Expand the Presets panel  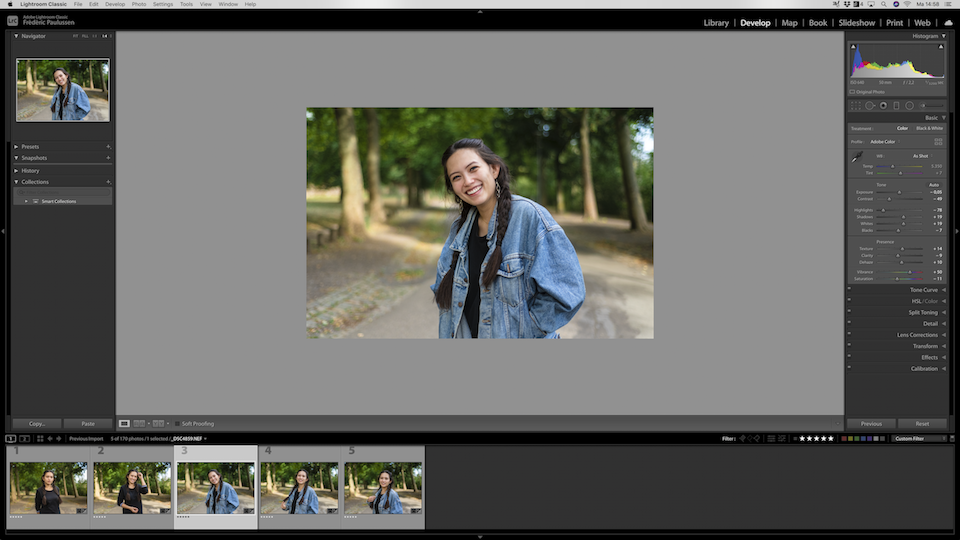(17, 146)
